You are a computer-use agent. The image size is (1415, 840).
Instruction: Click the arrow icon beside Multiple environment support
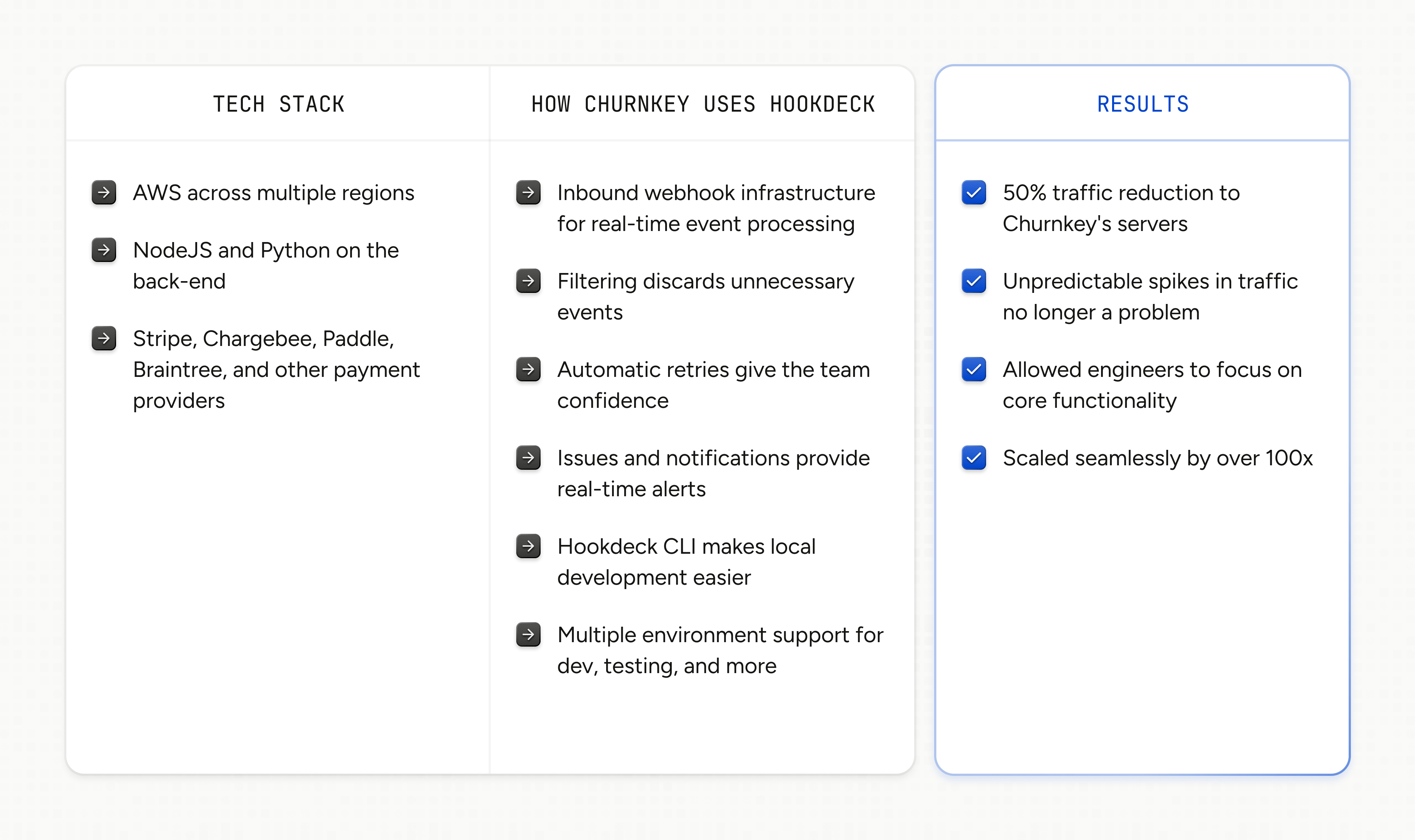[x=528, y=635]
